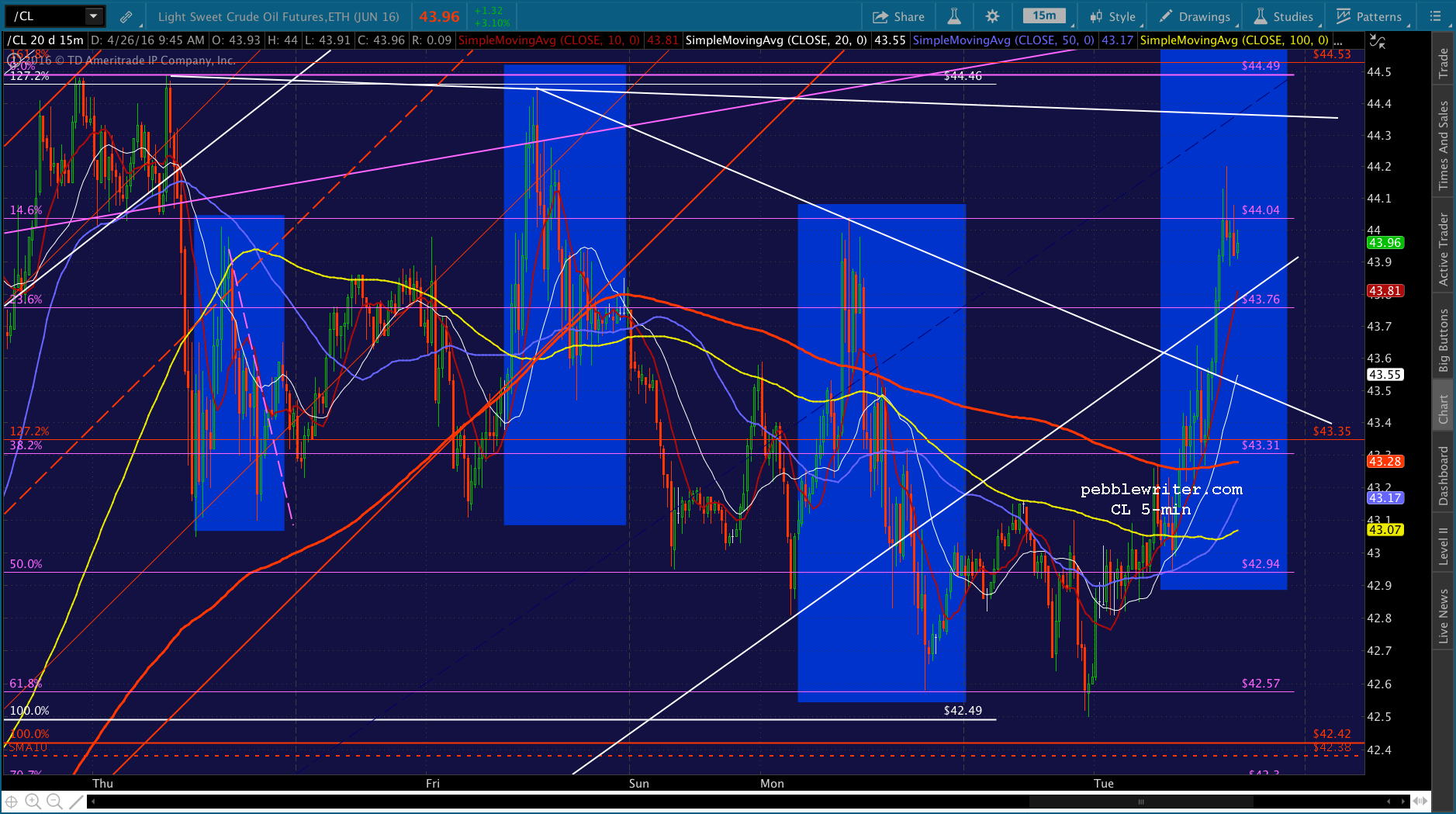Click the header last price 43.96
This screenshot has height=814, width=1456.
tap(439, 16)
